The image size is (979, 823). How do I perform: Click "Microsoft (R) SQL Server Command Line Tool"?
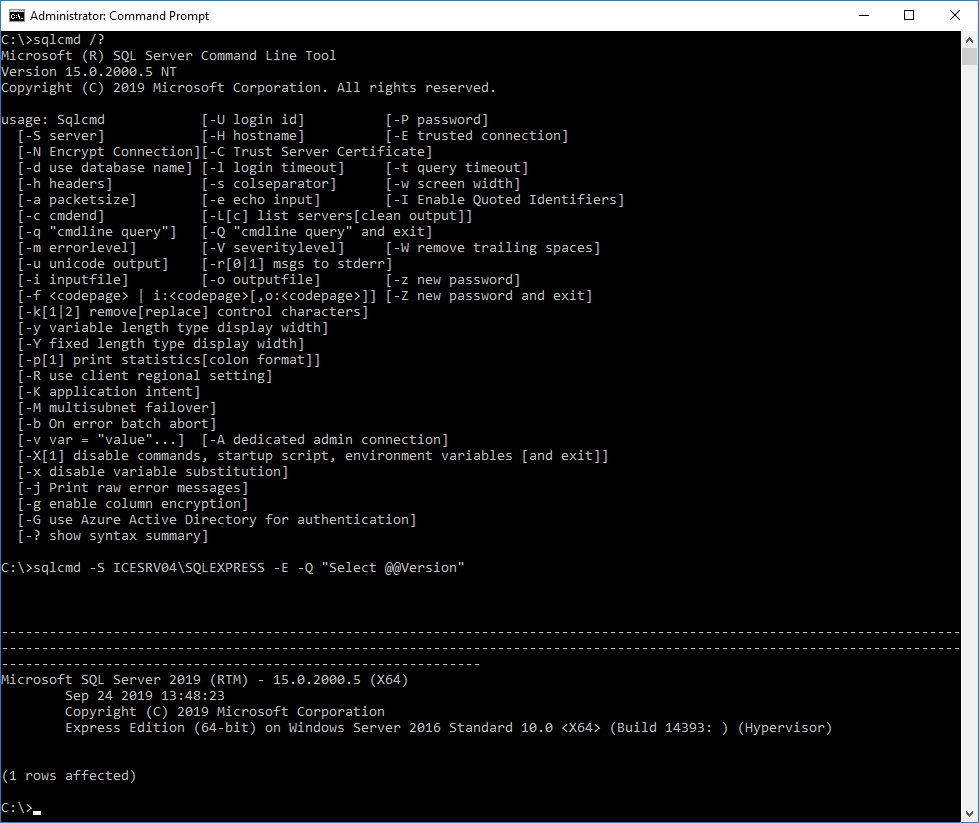point(169,56)
